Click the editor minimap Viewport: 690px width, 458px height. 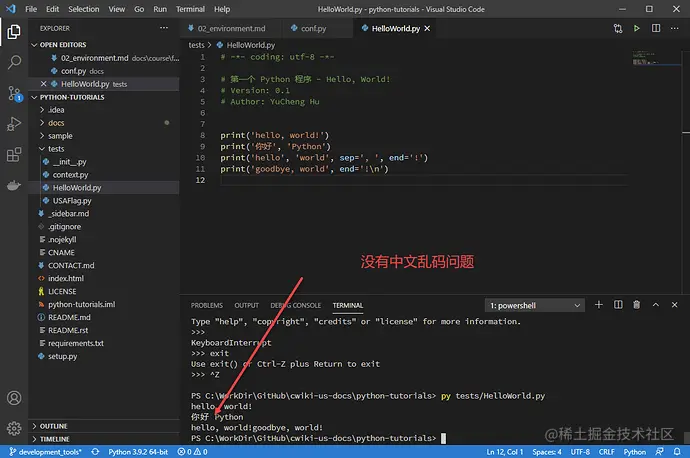pos(656,59)
